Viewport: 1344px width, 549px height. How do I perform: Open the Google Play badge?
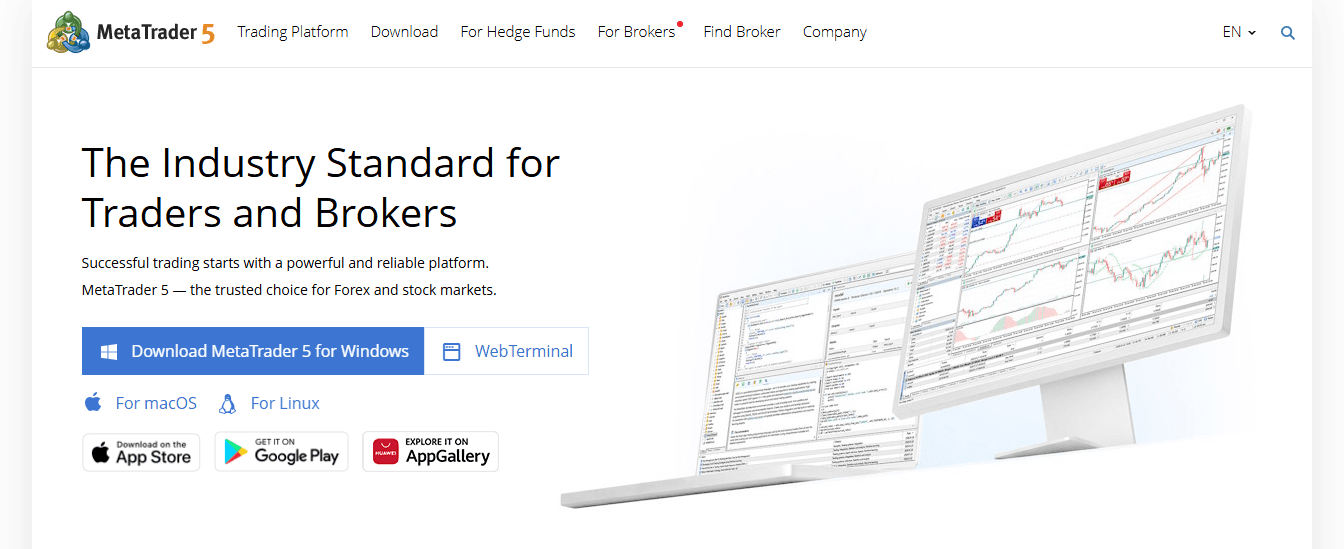coord(282,452)
